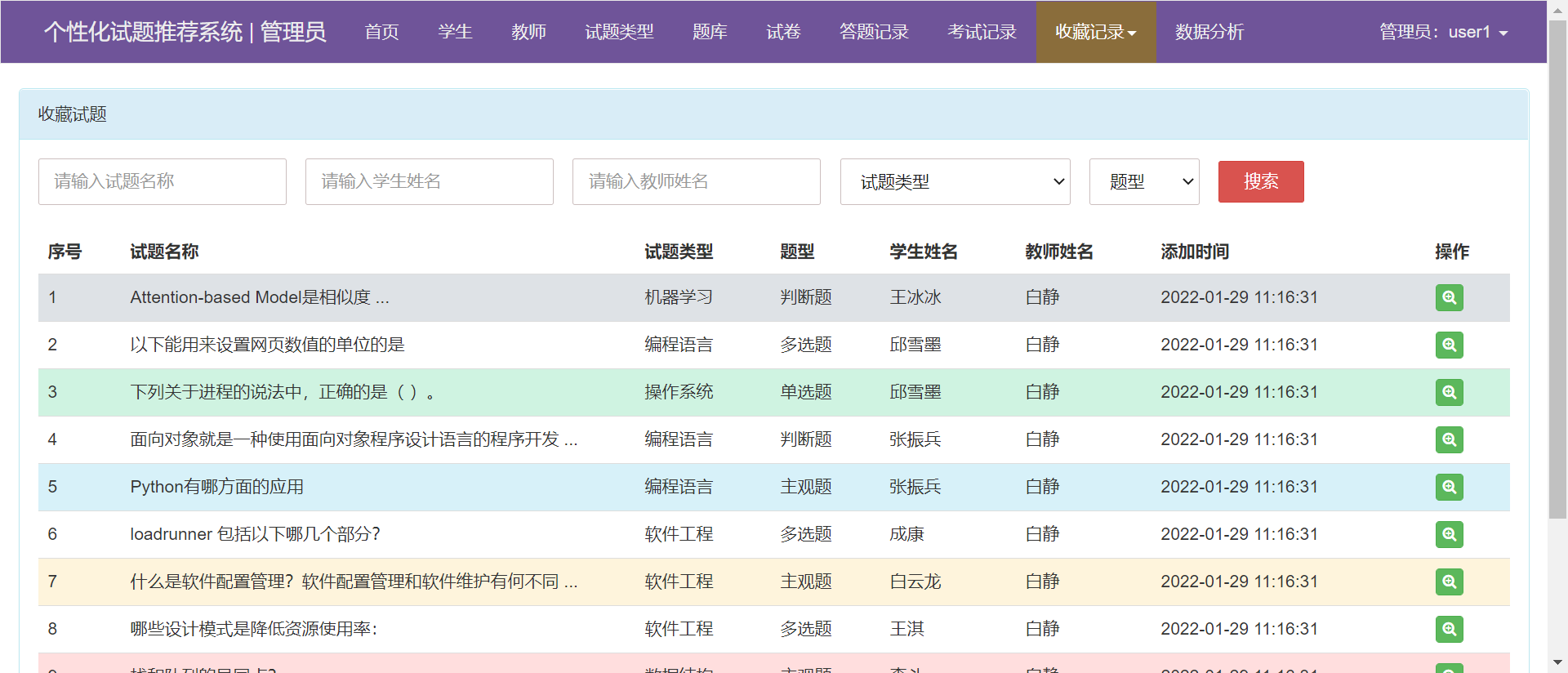The width and height of the screenshot is (1568, 673).
Task: Click the 试题名称 column header
Action: point(165,252)
